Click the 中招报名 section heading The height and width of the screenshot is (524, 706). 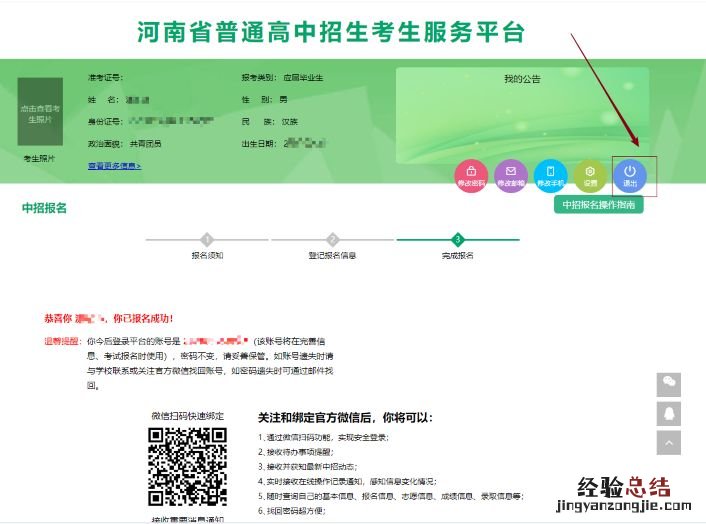[45, 208]
